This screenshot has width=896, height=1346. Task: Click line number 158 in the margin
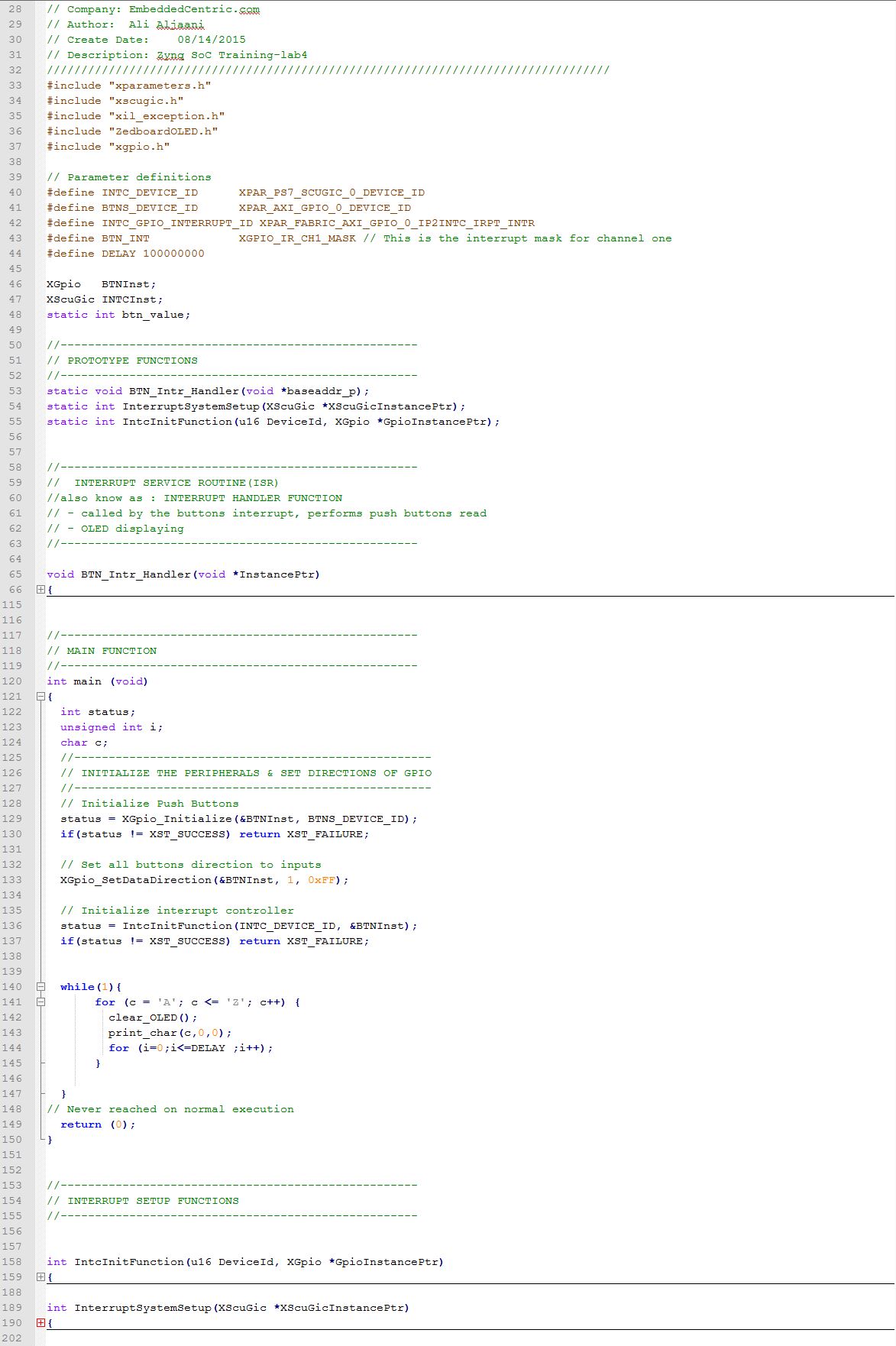click(x=12, y=1262)
